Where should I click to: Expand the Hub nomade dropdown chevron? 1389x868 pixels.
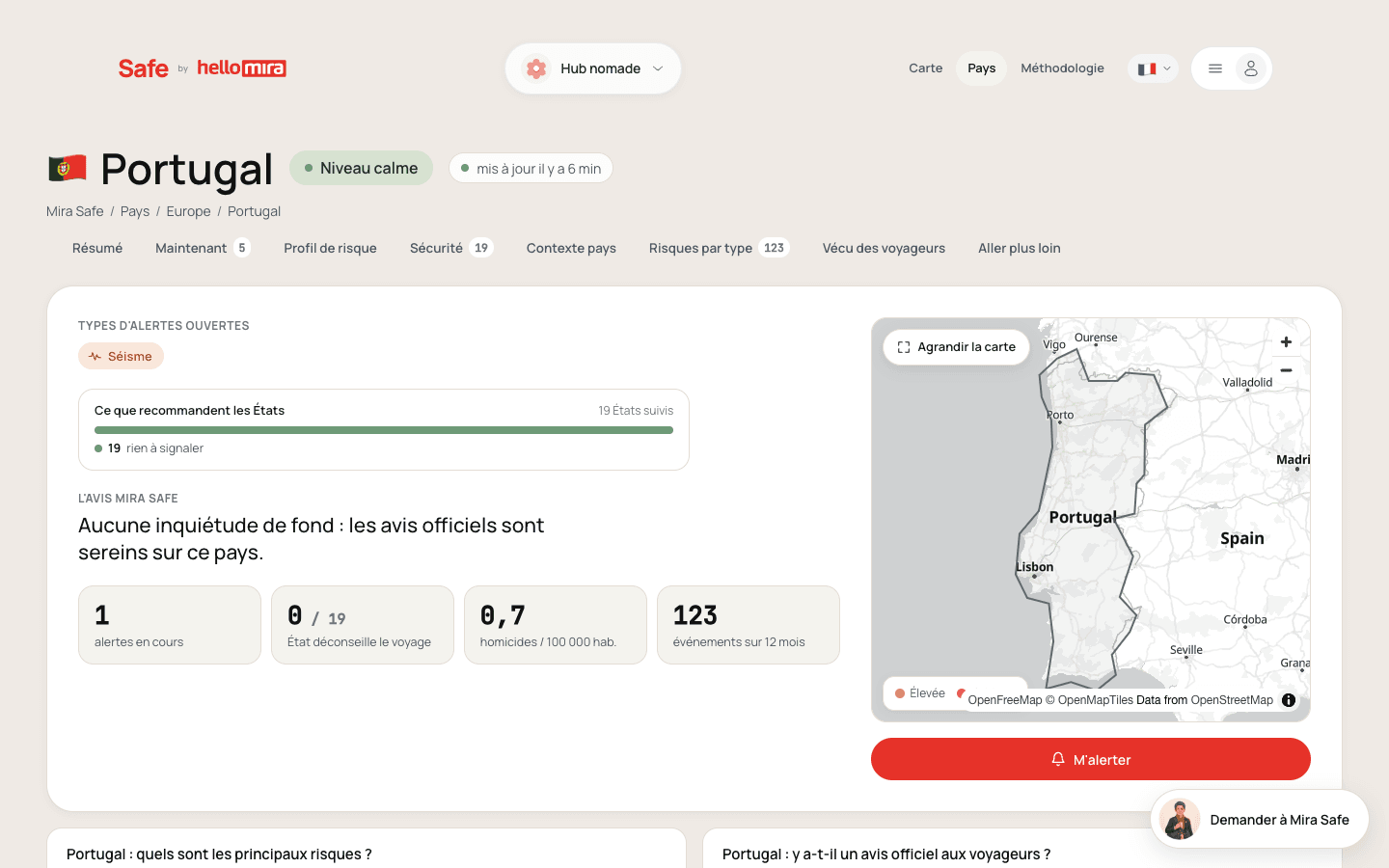click(658, 68)
